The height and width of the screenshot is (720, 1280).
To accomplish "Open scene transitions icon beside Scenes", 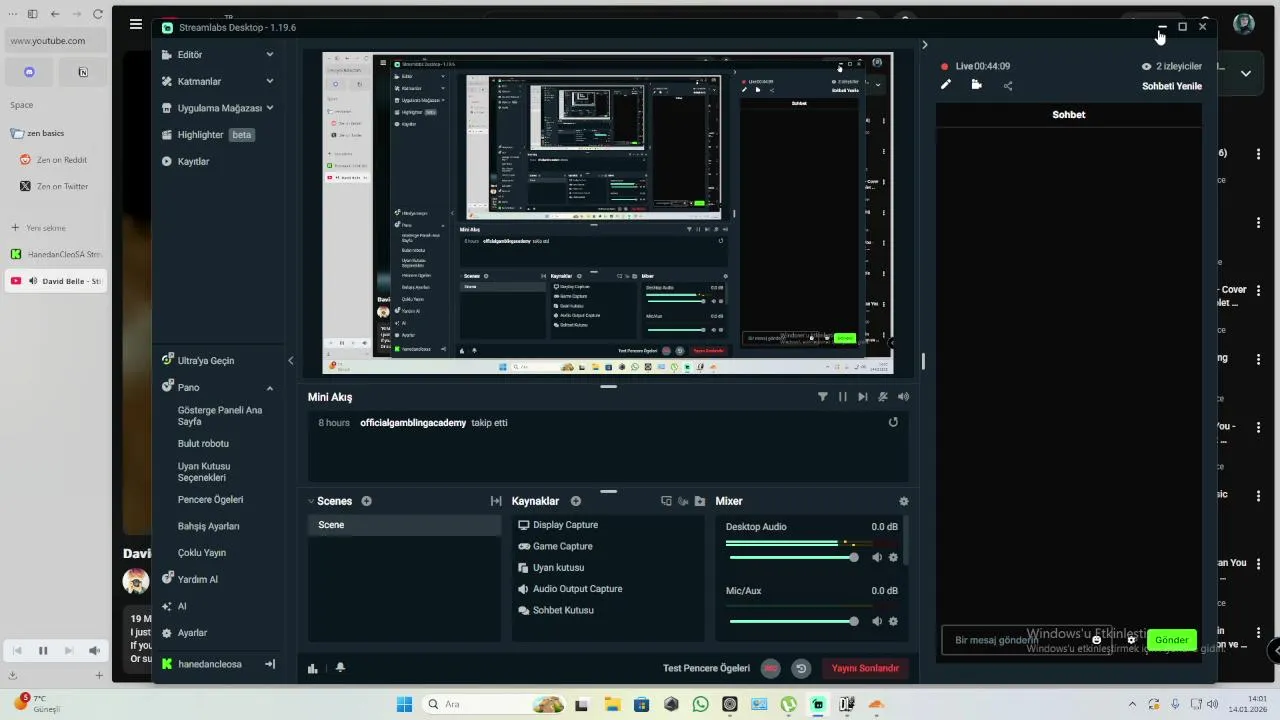I will click(x=496, y=501).
